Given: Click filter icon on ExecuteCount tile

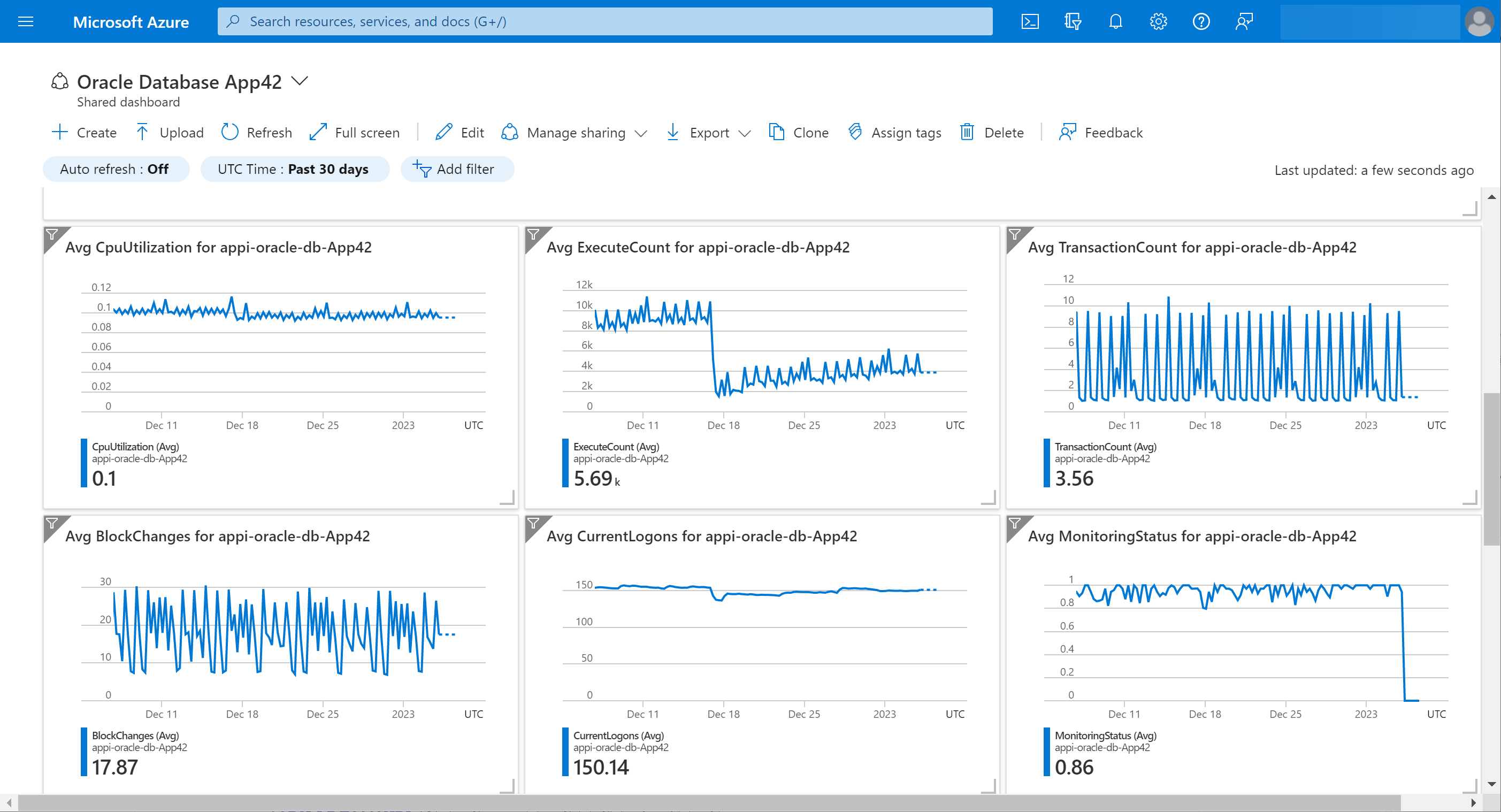Looking at the screenshot, I should pyautogui.click(x=533, y=235).
